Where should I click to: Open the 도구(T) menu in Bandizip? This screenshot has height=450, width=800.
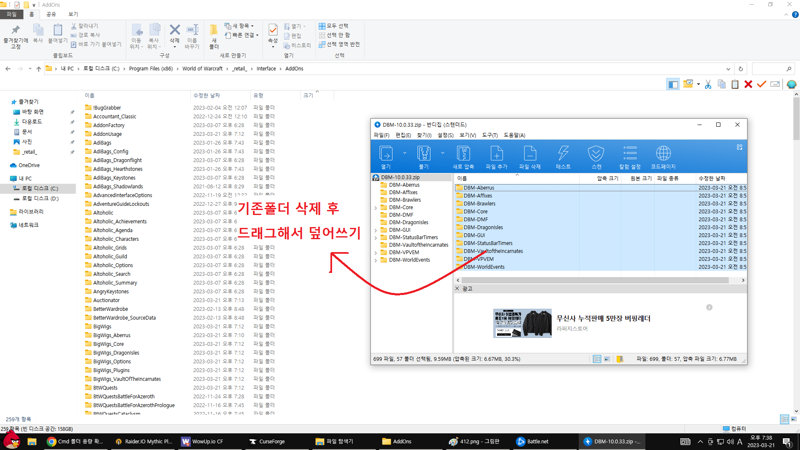pyautogui.click(x=490, y=135)
